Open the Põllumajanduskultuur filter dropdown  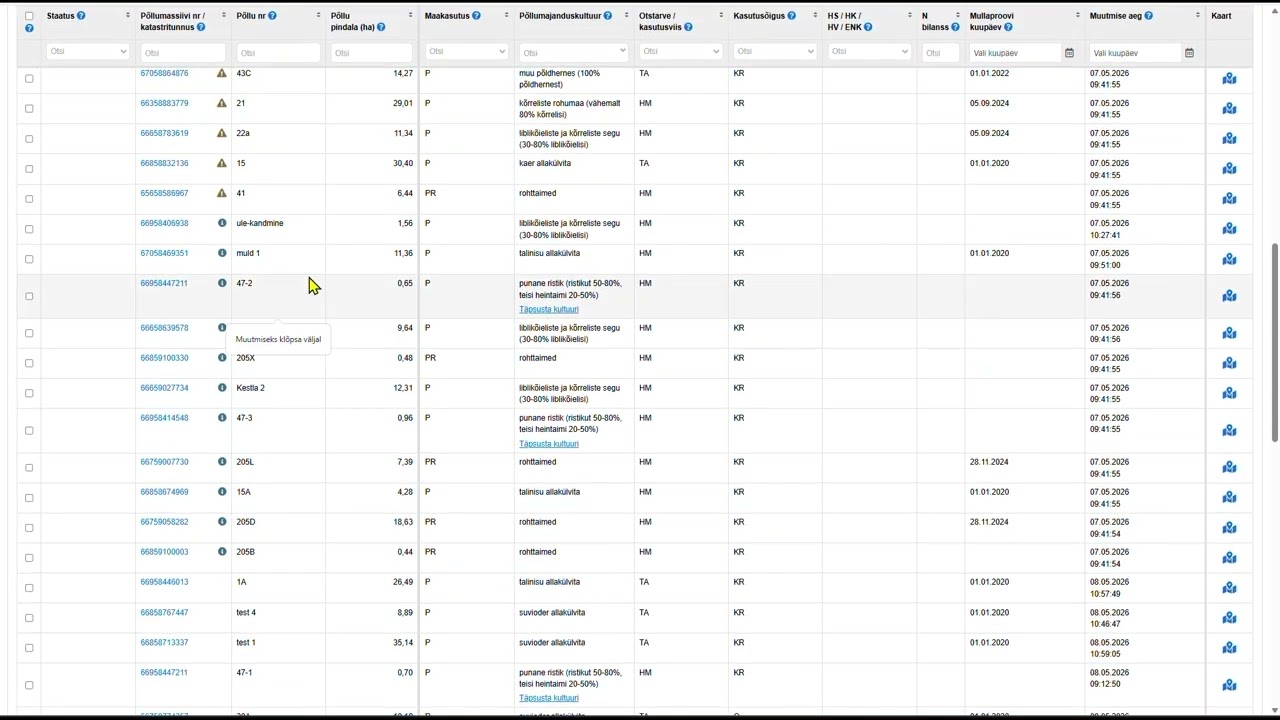(574, 52)
